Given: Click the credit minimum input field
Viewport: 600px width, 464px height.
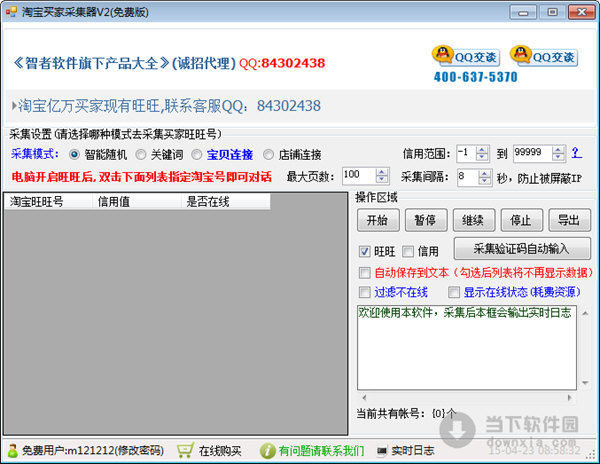Looking at the screenshot, I should (x=467, y=154).
